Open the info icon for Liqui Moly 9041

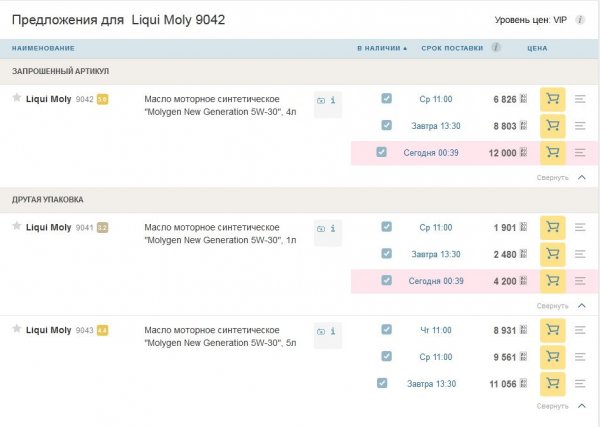point(333,229)
